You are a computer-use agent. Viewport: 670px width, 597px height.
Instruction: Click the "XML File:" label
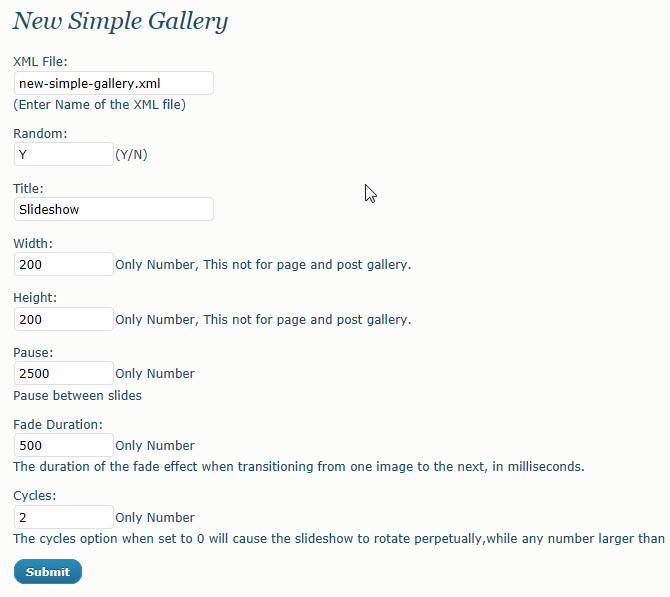(x=40, y=62)
